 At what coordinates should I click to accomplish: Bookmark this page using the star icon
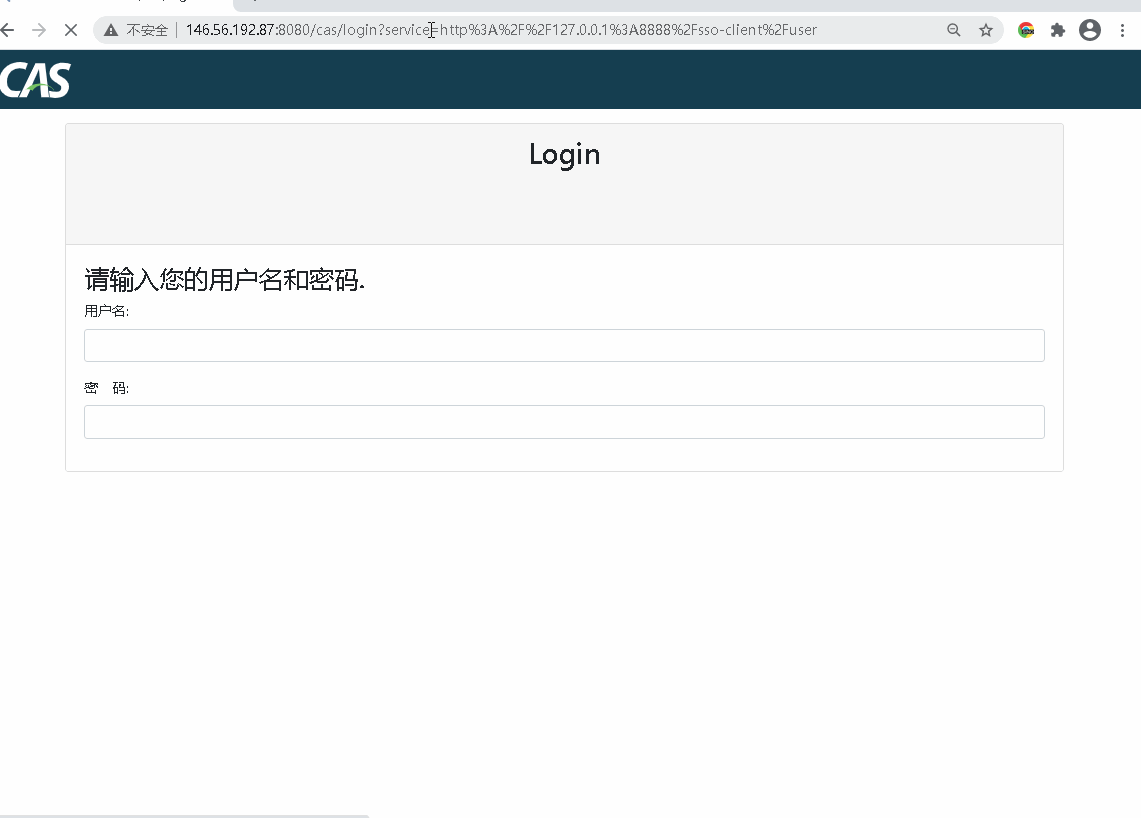point(986,30)
